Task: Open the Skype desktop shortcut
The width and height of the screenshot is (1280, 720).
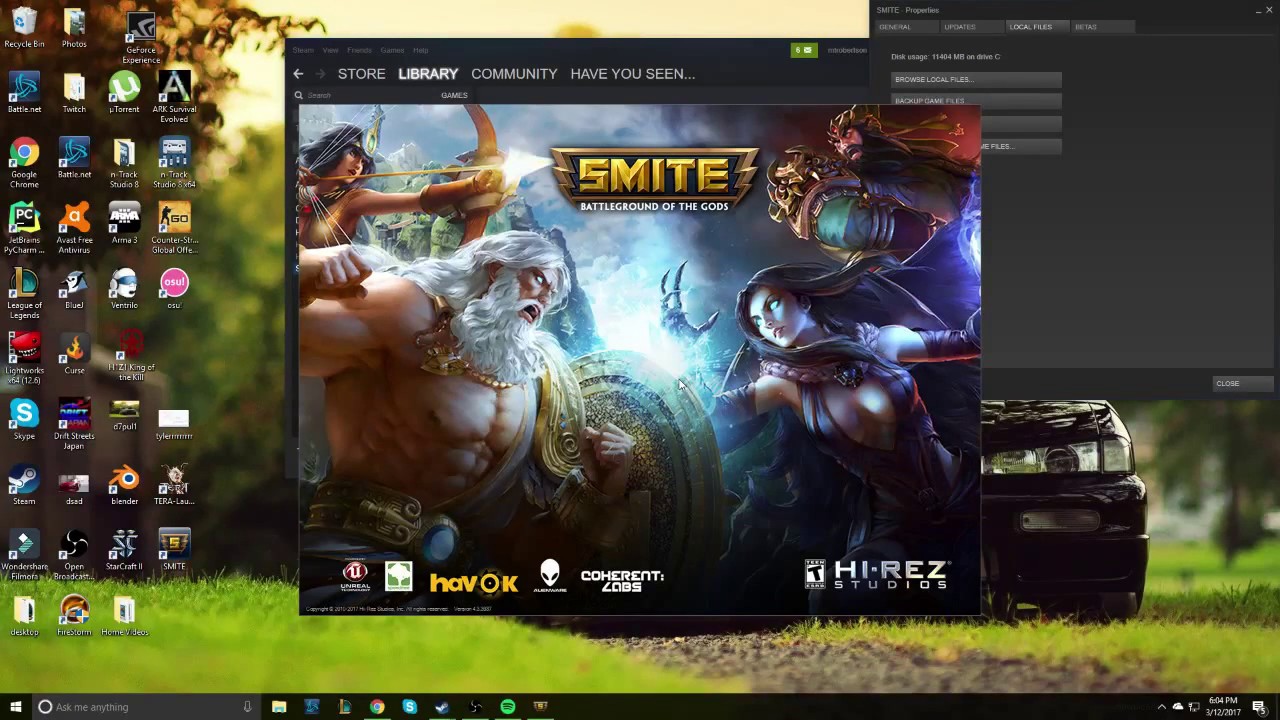Action: [x=24, y=420]
